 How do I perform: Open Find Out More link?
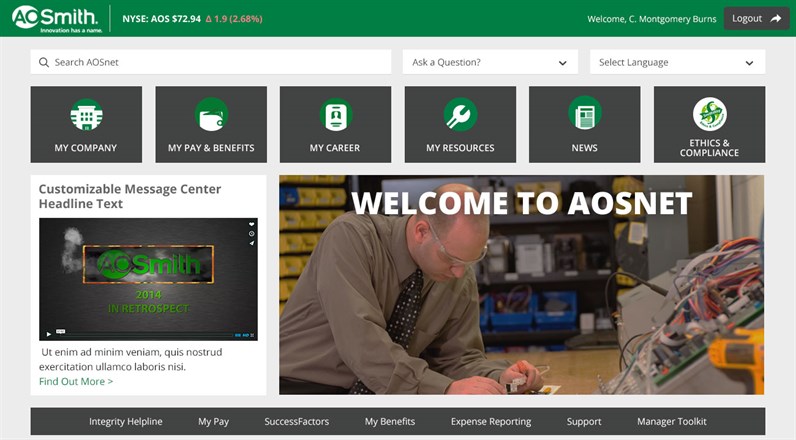point(76,381)
